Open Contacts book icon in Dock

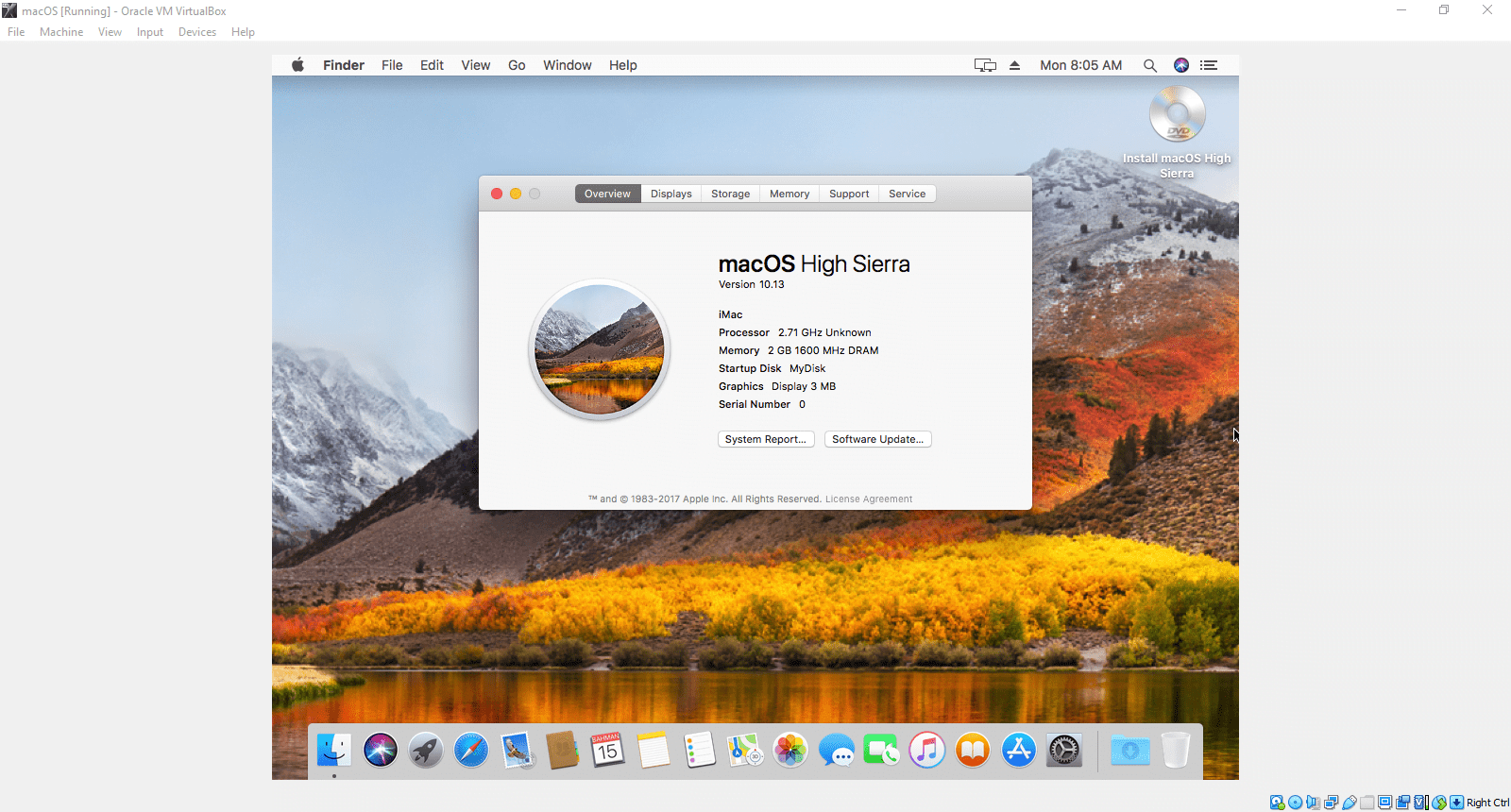pyautogui.click(x=562, y=751)
